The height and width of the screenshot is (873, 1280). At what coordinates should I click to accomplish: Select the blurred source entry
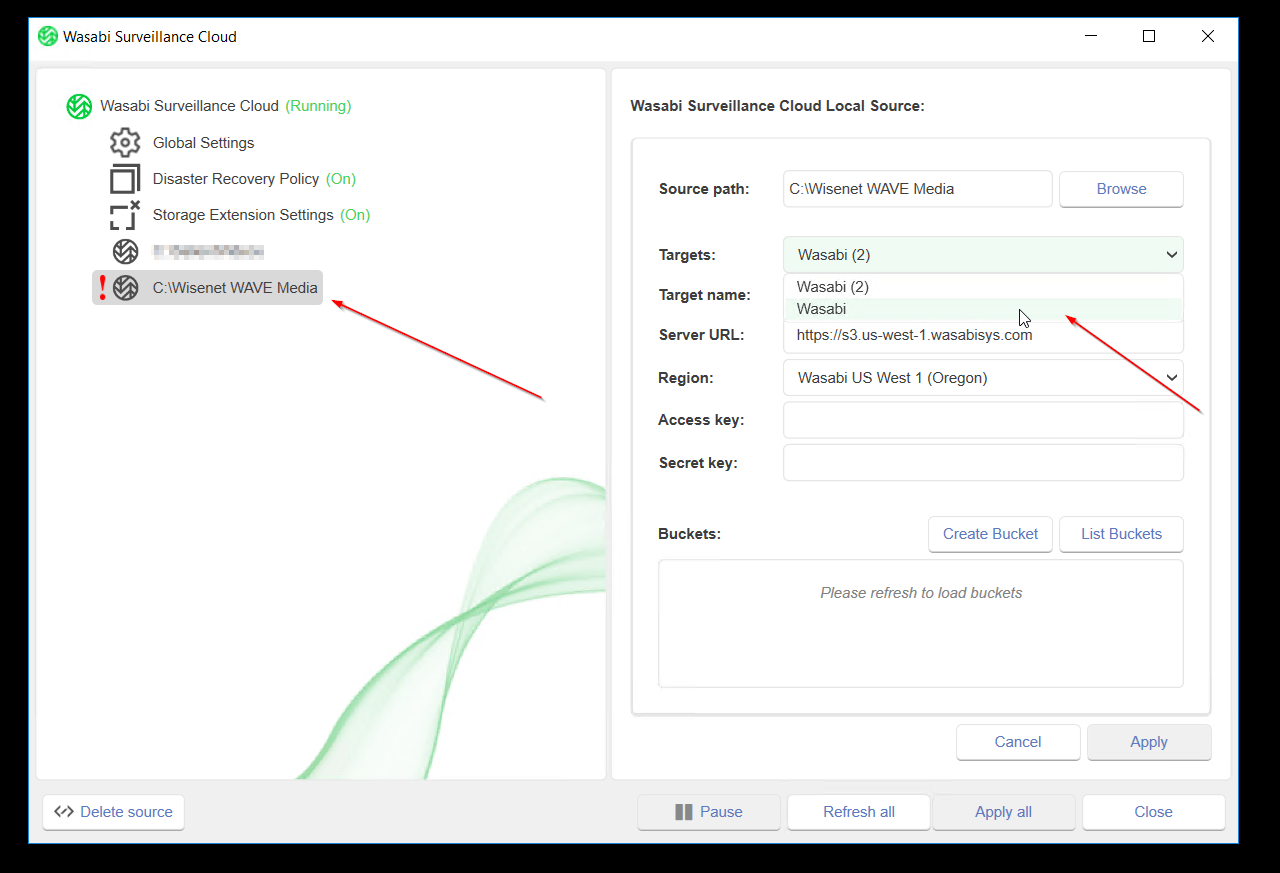tap(188, 251)
